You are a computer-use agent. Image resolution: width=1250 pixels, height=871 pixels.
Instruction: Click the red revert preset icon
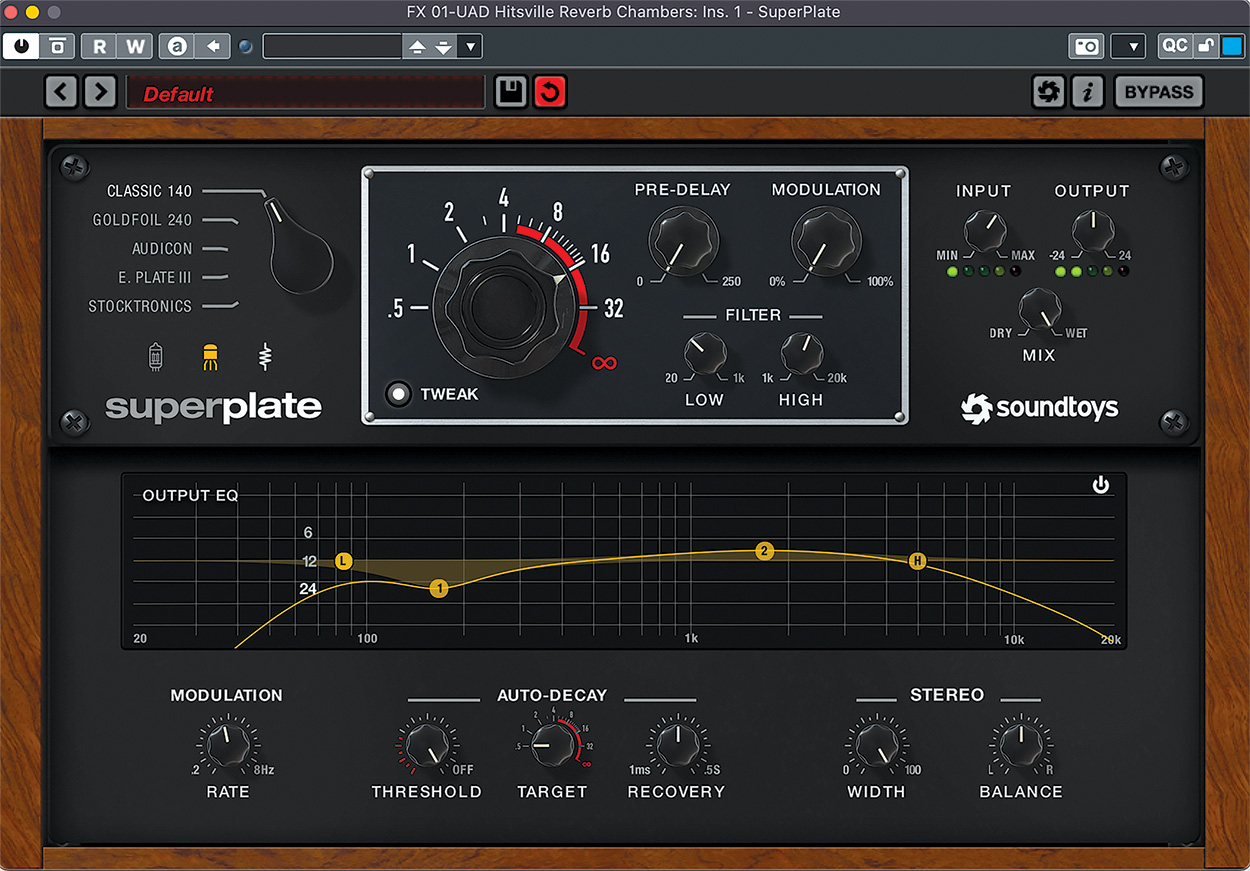550,91
